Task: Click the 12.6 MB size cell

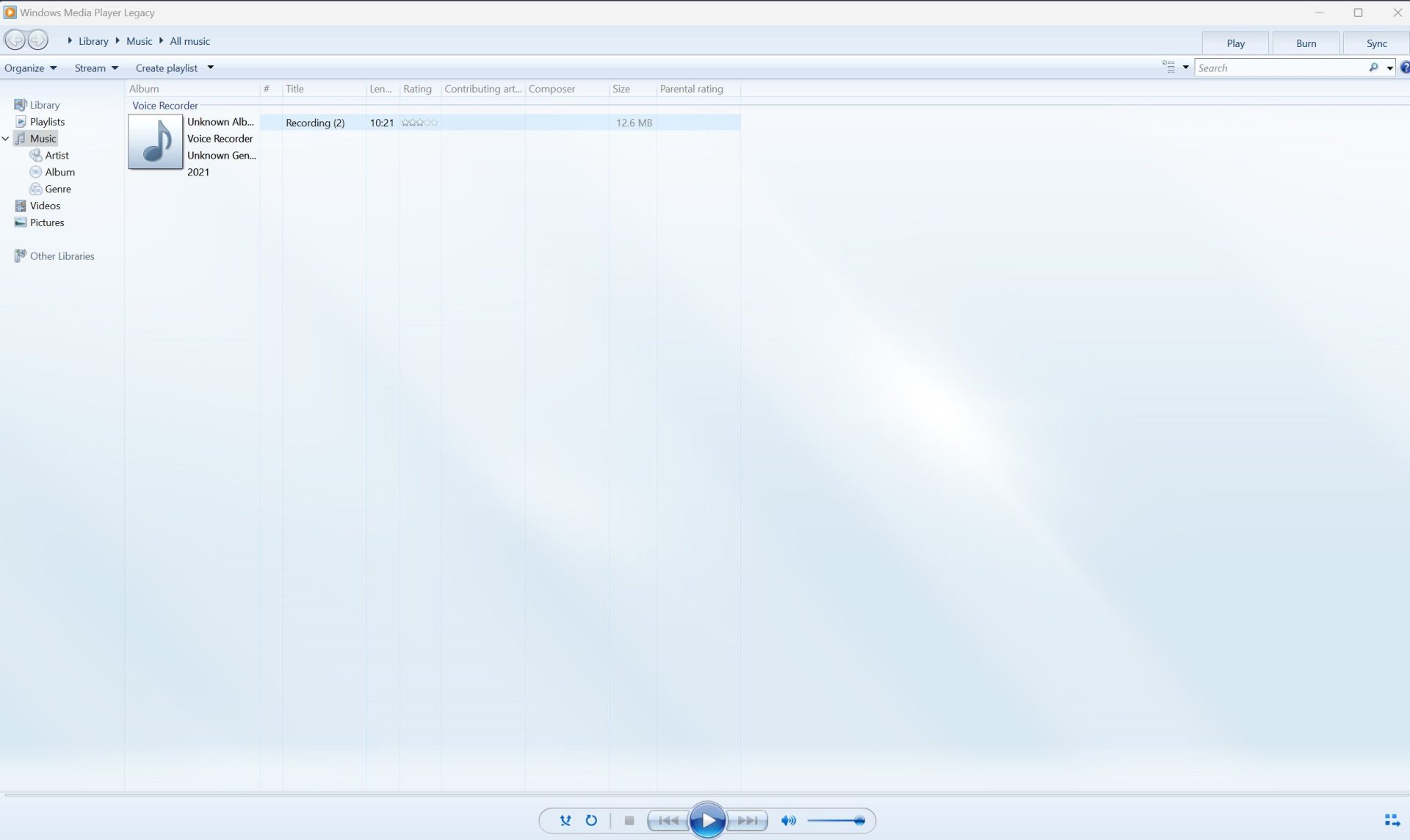Action: (x=634, y=123)
